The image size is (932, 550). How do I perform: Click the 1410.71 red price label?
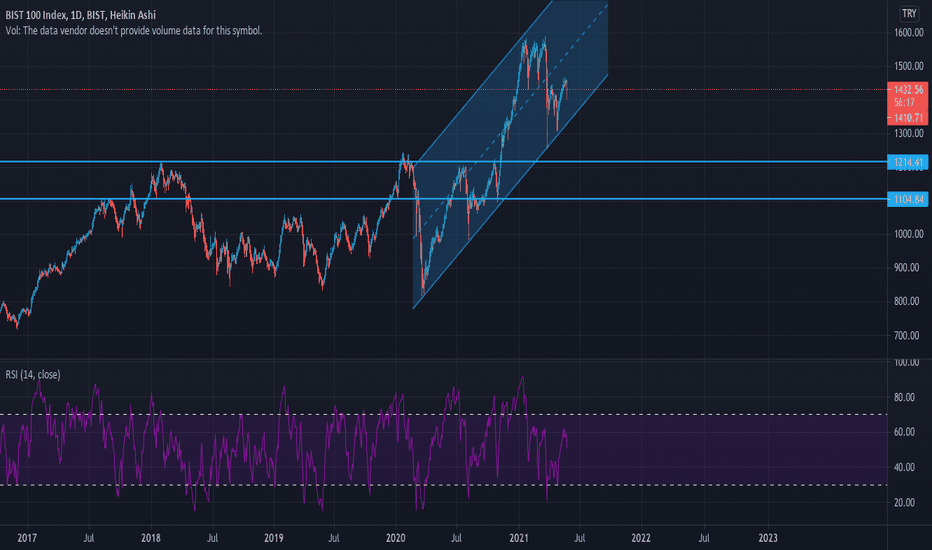[909, 118]
